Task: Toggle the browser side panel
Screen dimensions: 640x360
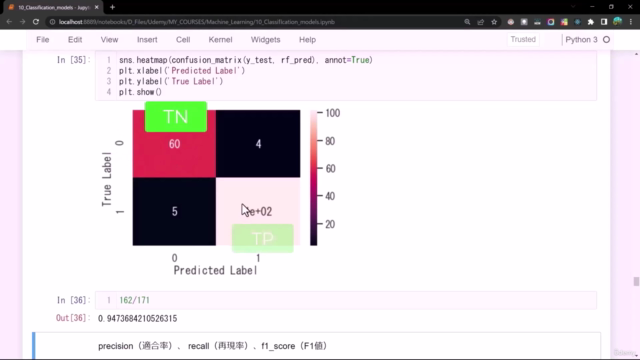Action: pos(604,22)
